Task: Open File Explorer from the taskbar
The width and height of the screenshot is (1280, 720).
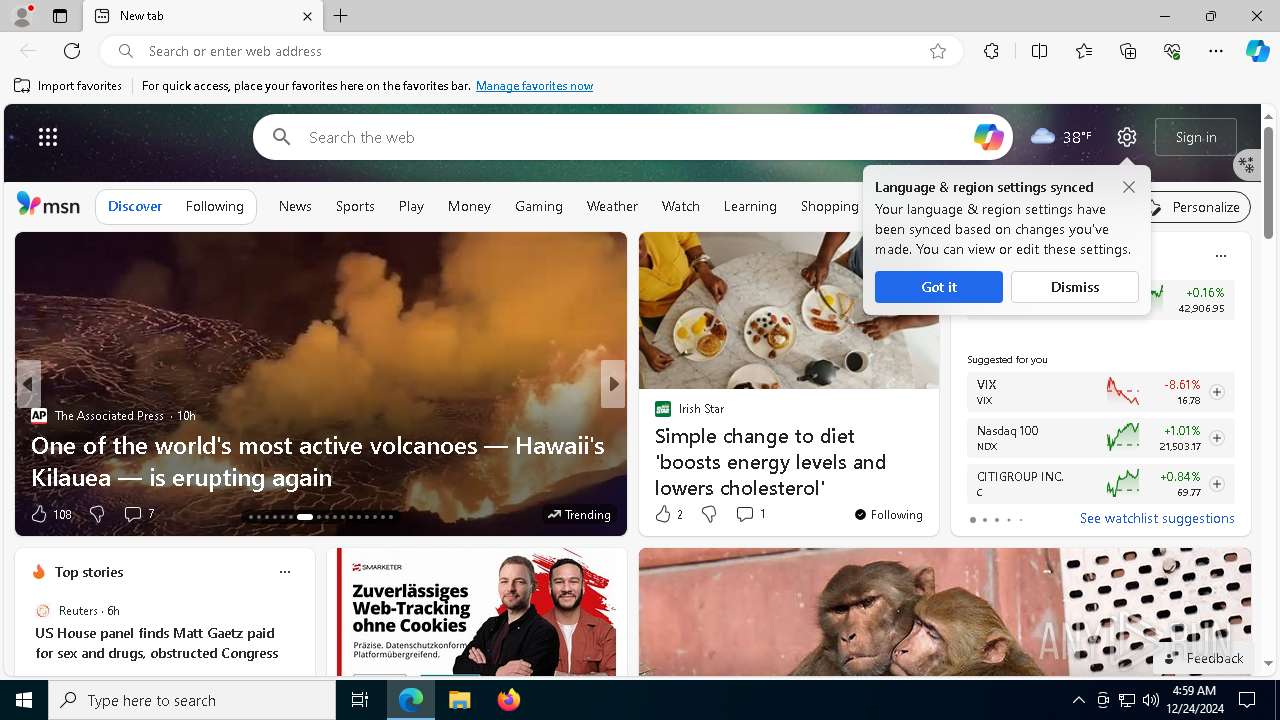Action: 459,700
